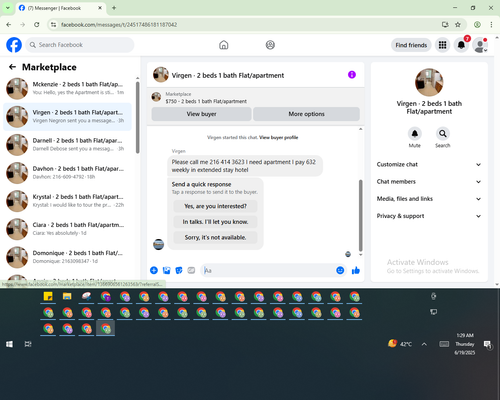Expand Privacy & support section

tap(429, 216)
